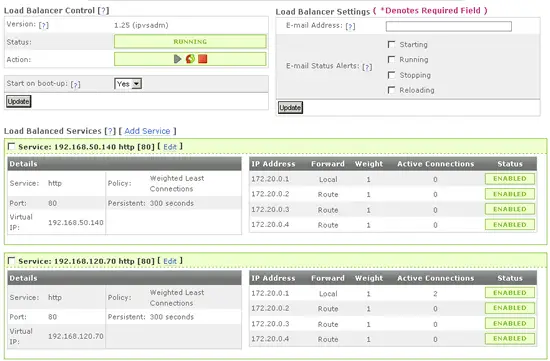Open the Start on boot-up dropdown
Screen dimensions: 550x361
click(x=128, y=84)
